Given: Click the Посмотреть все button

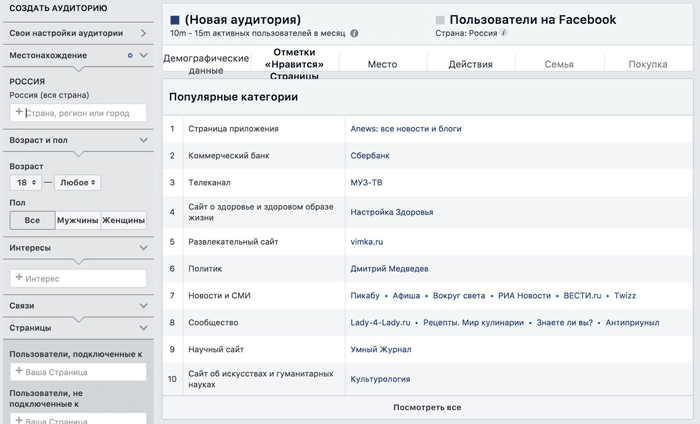Looking at the screenshot, I should coord(427,407).
